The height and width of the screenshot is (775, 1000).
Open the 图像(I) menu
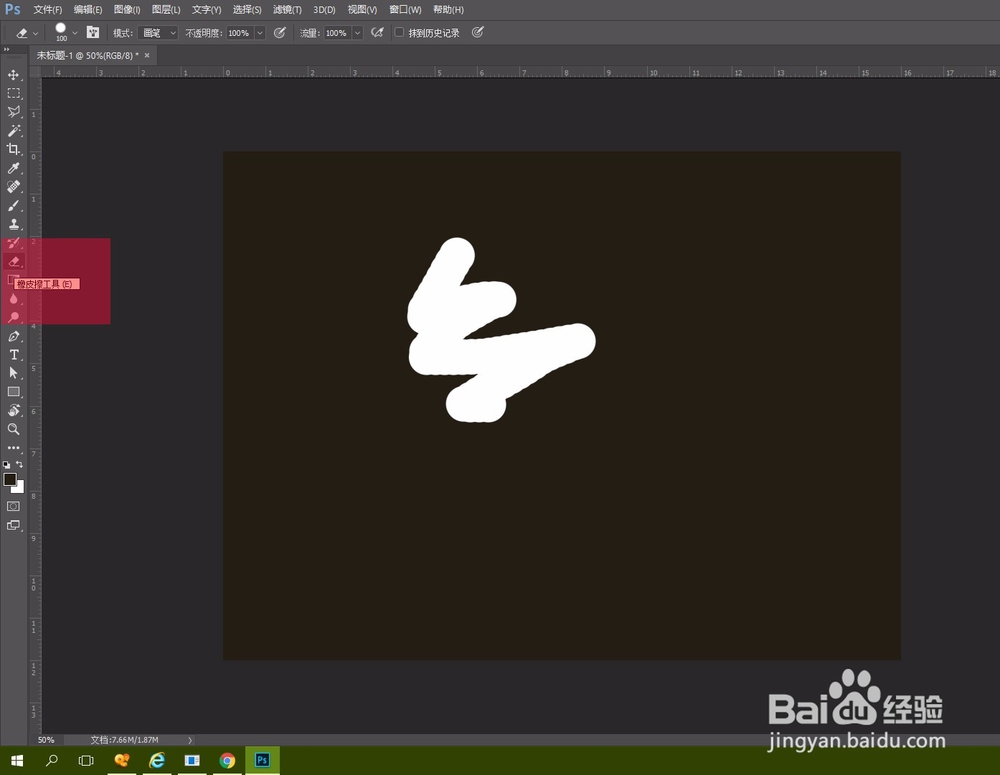(x=127, y=10)
